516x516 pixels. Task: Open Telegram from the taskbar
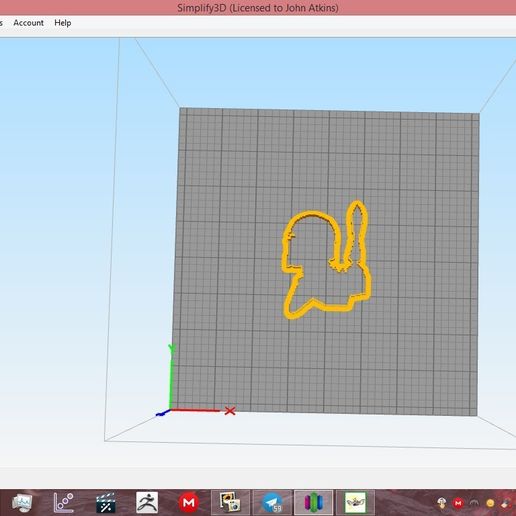coord(272,502)
